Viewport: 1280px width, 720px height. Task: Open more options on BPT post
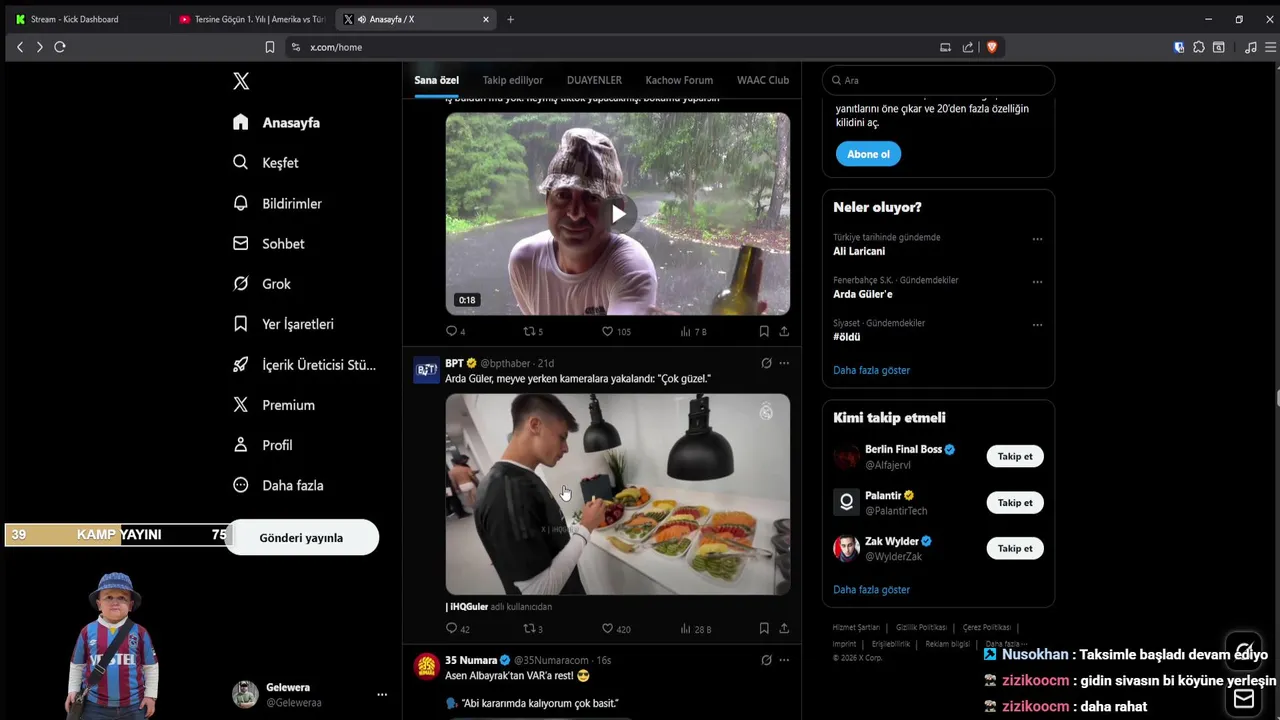(x=784, y=363)
